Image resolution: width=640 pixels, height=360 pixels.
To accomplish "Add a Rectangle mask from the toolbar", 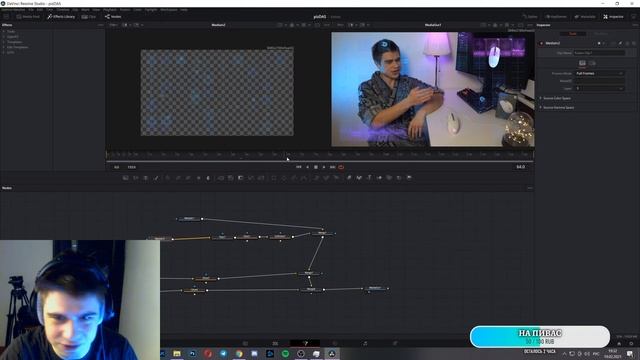I will [x=274, y=178].
